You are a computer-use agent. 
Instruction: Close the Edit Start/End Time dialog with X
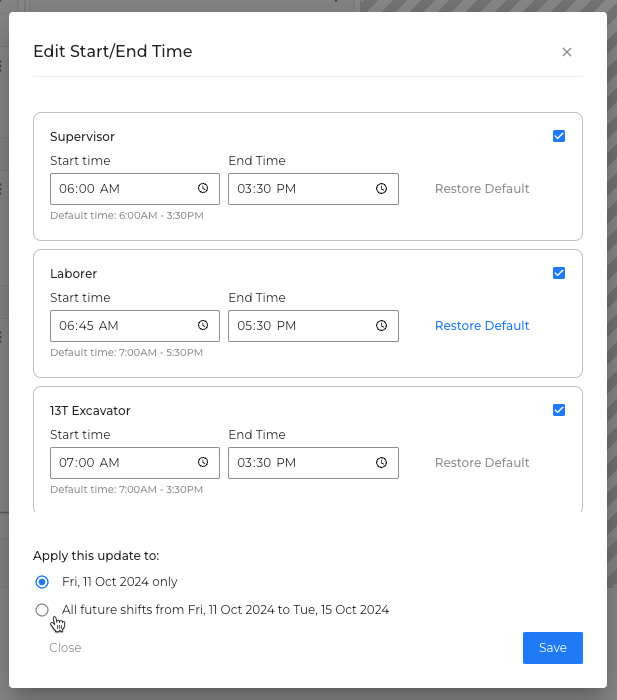[567, 52]
